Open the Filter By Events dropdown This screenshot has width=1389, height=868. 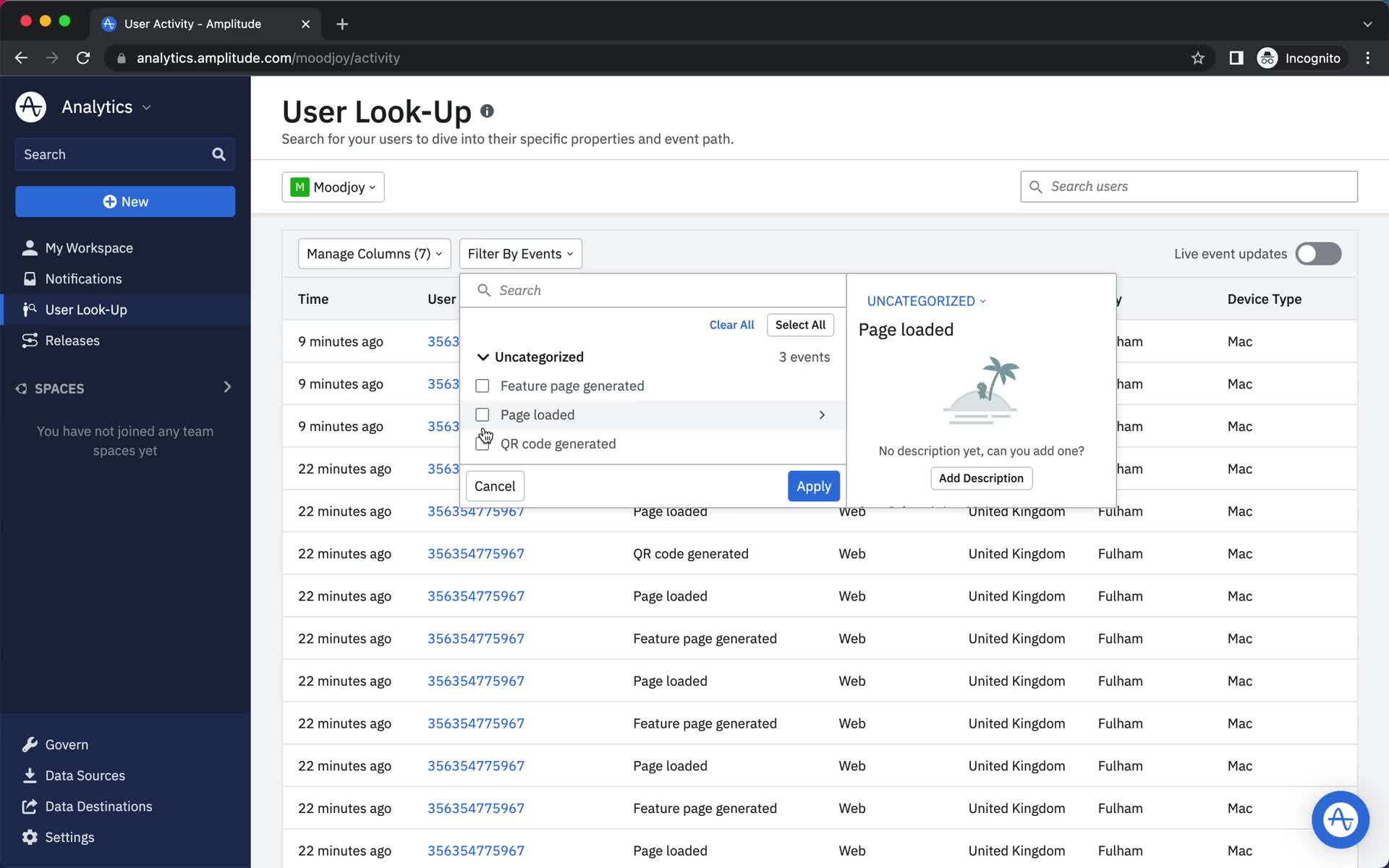pyautogui.click(x=519, y=253)
